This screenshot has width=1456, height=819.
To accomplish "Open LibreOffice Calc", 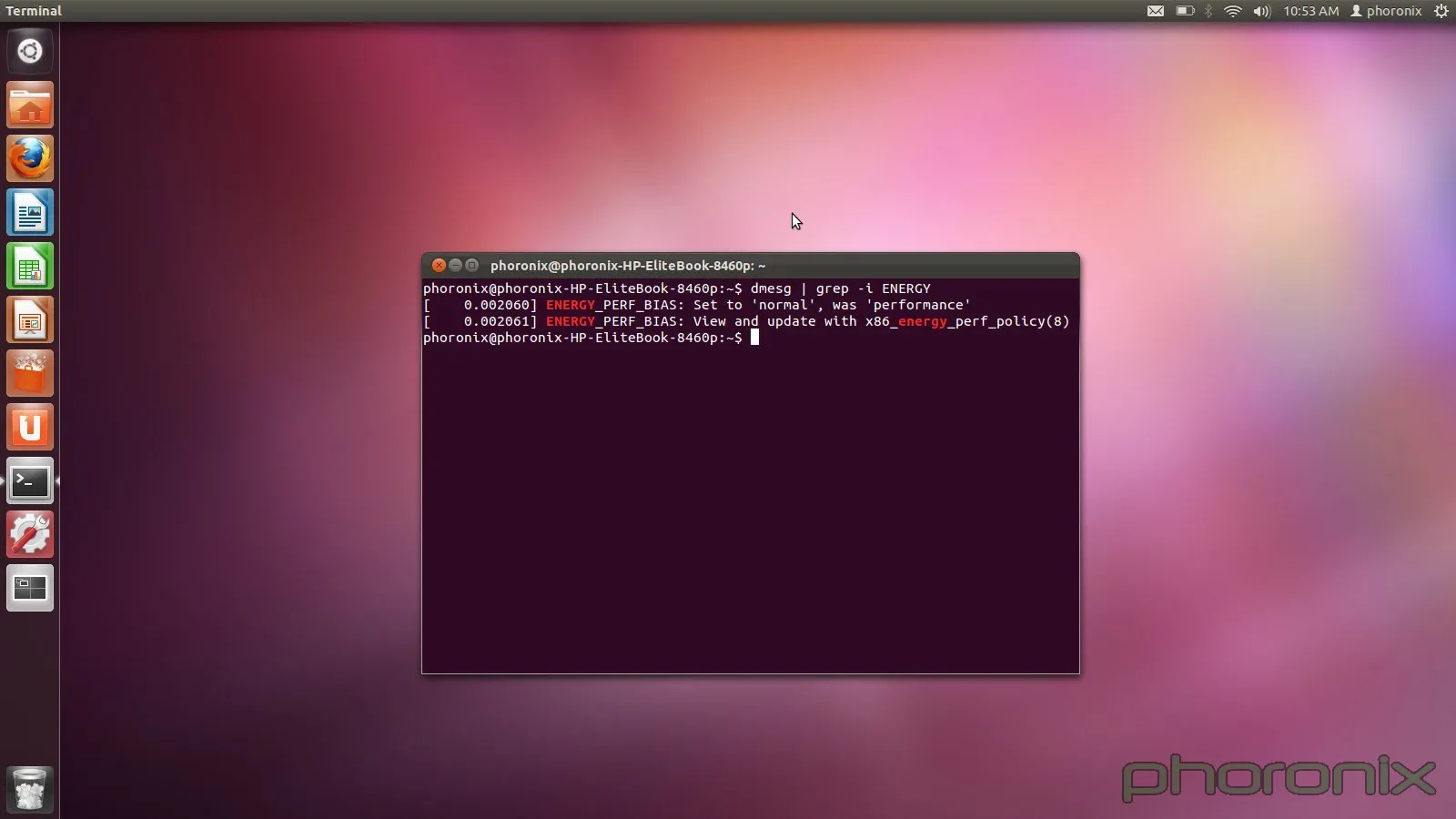I will pos(30,266).
